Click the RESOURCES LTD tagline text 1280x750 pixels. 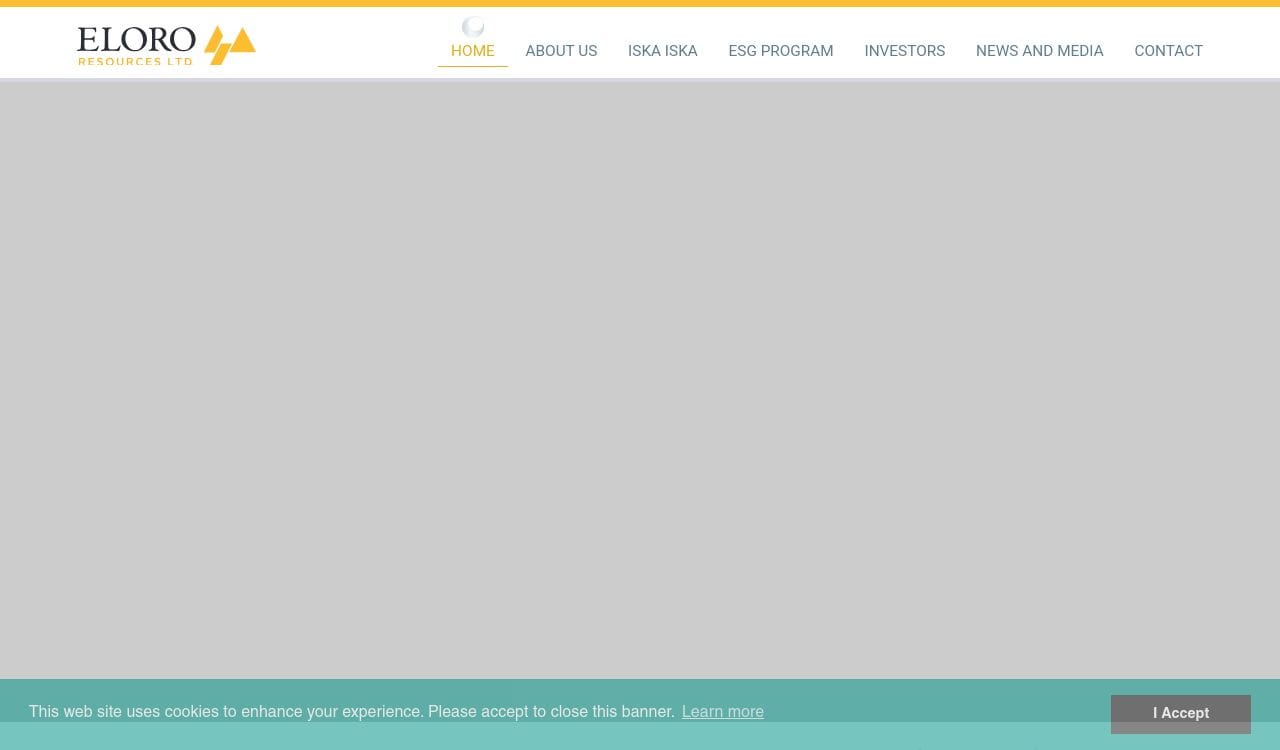pos(135,62)
